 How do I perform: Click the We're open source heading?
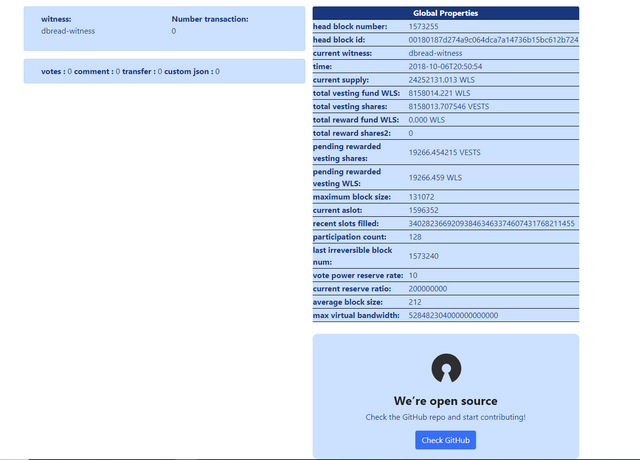(x=446, y=401)
